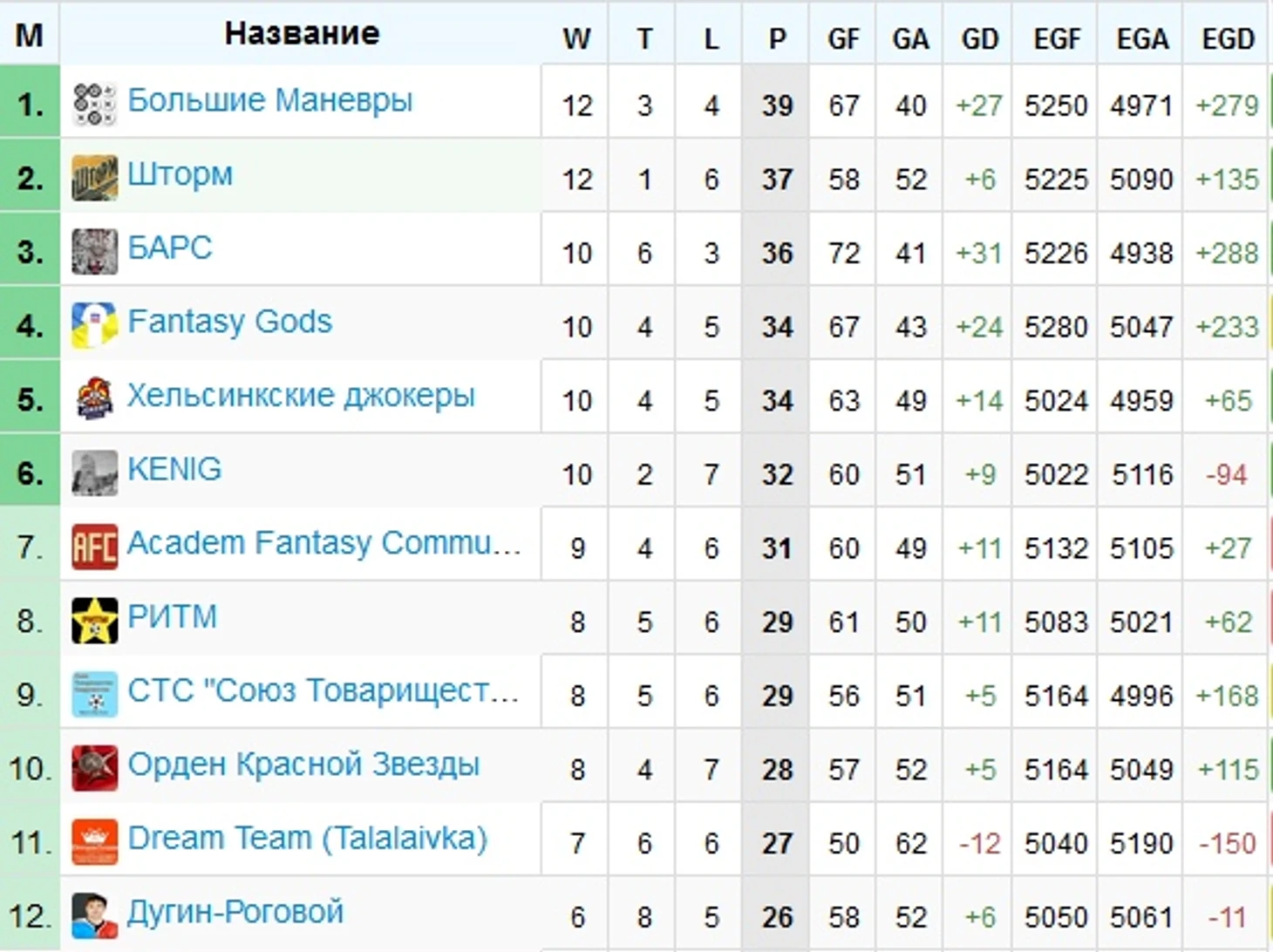Viewport: 1273px width, 952px height.
Task: Click the Дугин-Роговой avatar image
Action: [94, 916]
